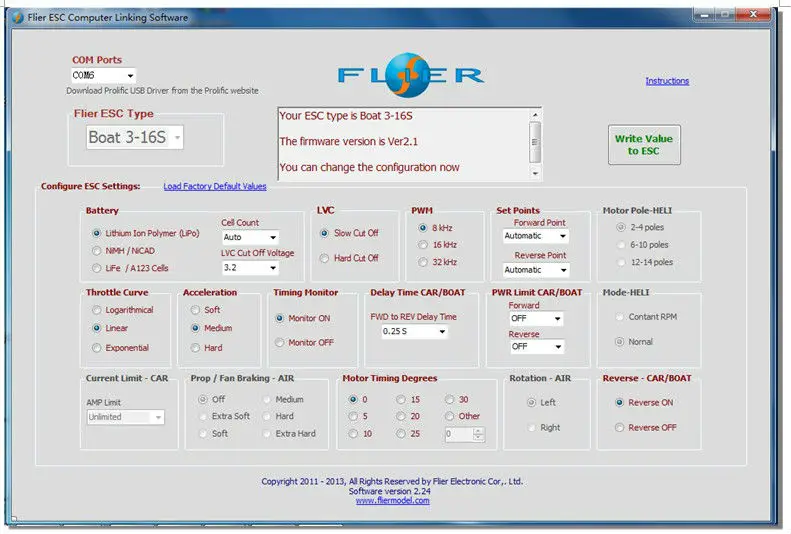Select the Reverse OFF option
Viewport: 791px width, 534px height.
point(620,427)
